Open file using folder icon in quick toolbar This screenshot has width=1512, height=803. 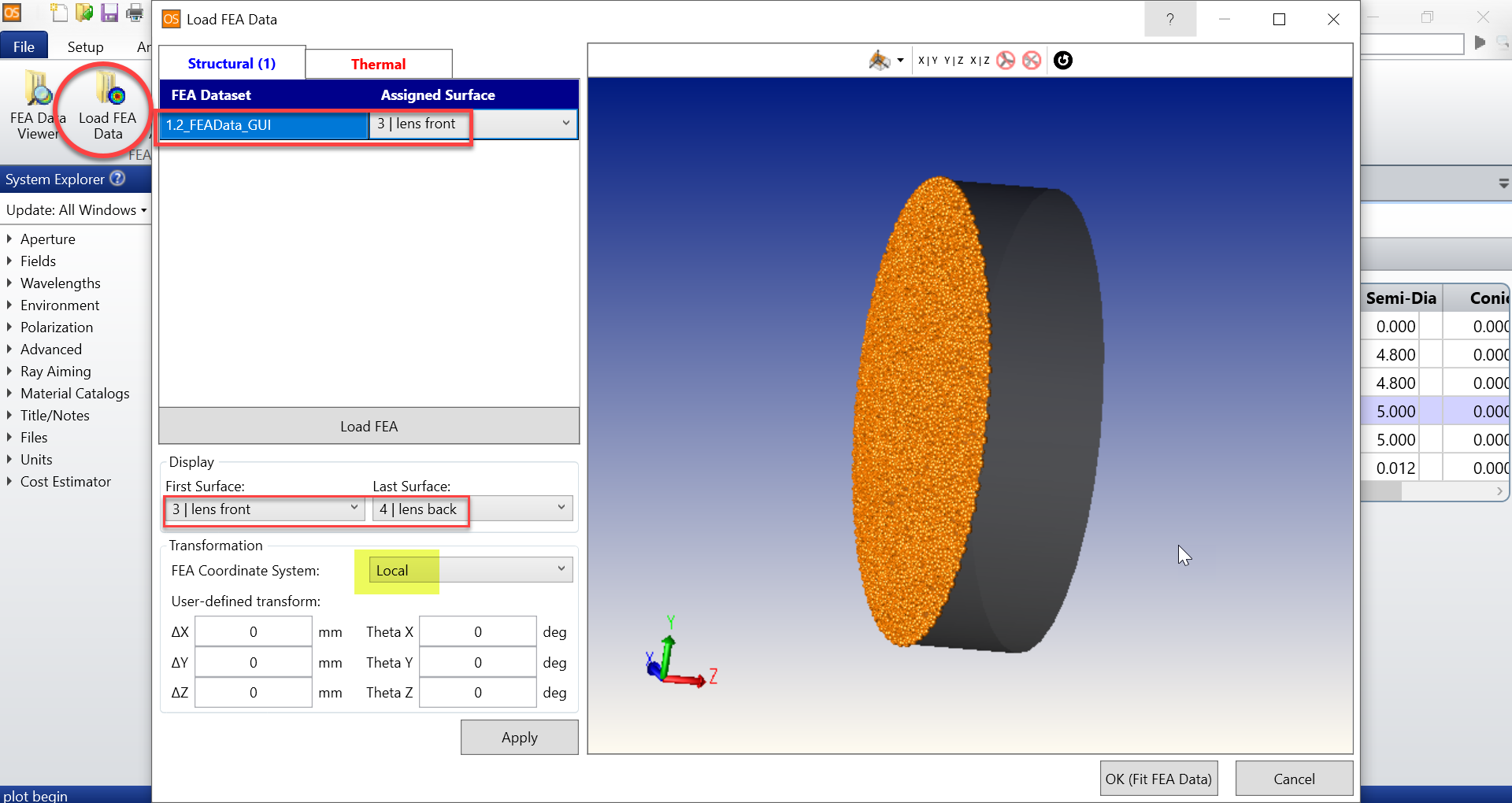(x=84, y=13)
